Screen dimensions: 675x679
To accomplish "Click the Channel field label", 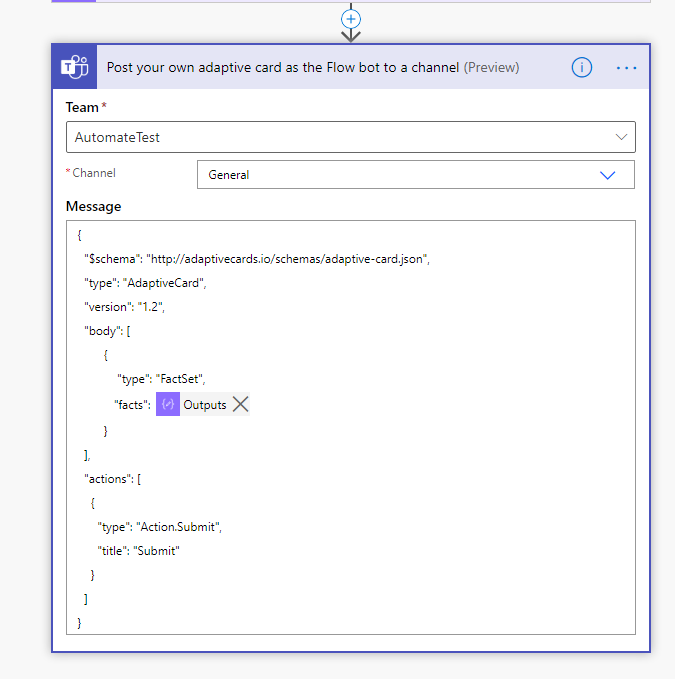I will [x=94, y=173].
